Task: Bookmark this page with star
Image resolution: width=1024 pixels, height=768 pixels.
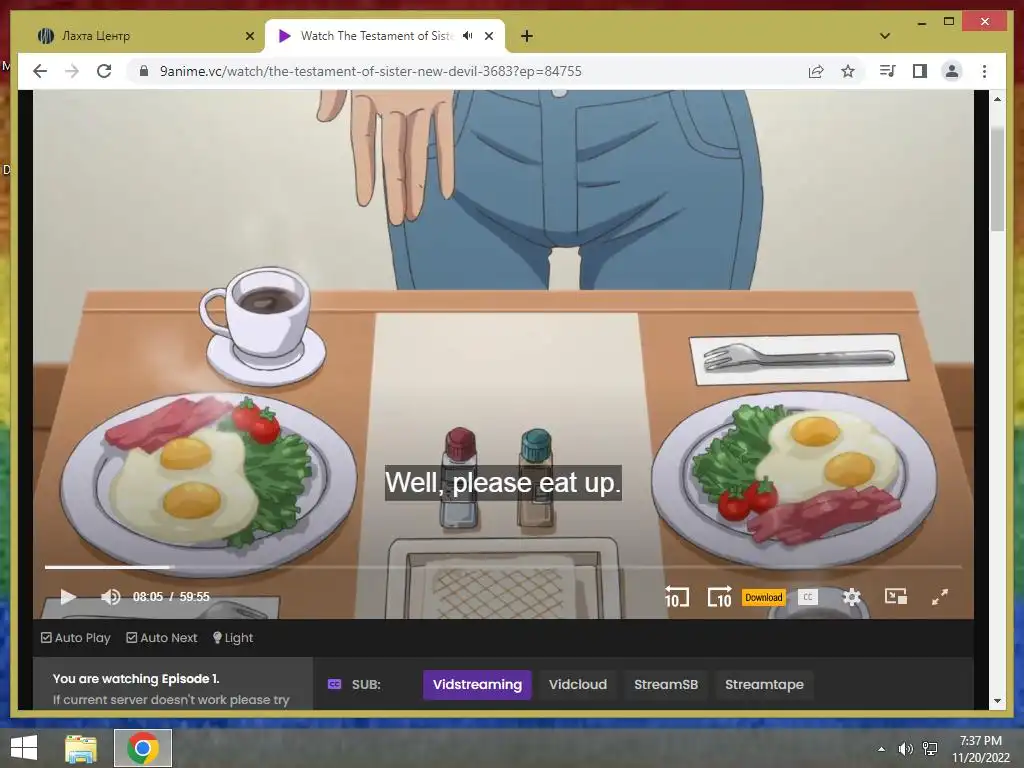Action: (x=848, y=71)
